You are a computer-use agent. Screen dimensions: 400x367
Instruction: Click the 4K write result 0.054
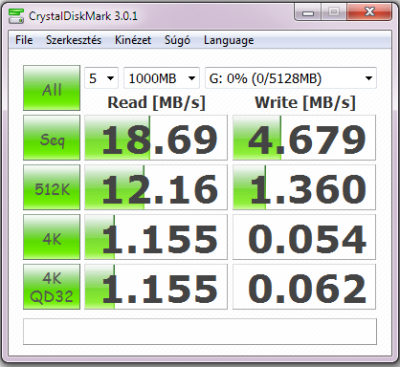pyautogui.click(x=304, y=237)
